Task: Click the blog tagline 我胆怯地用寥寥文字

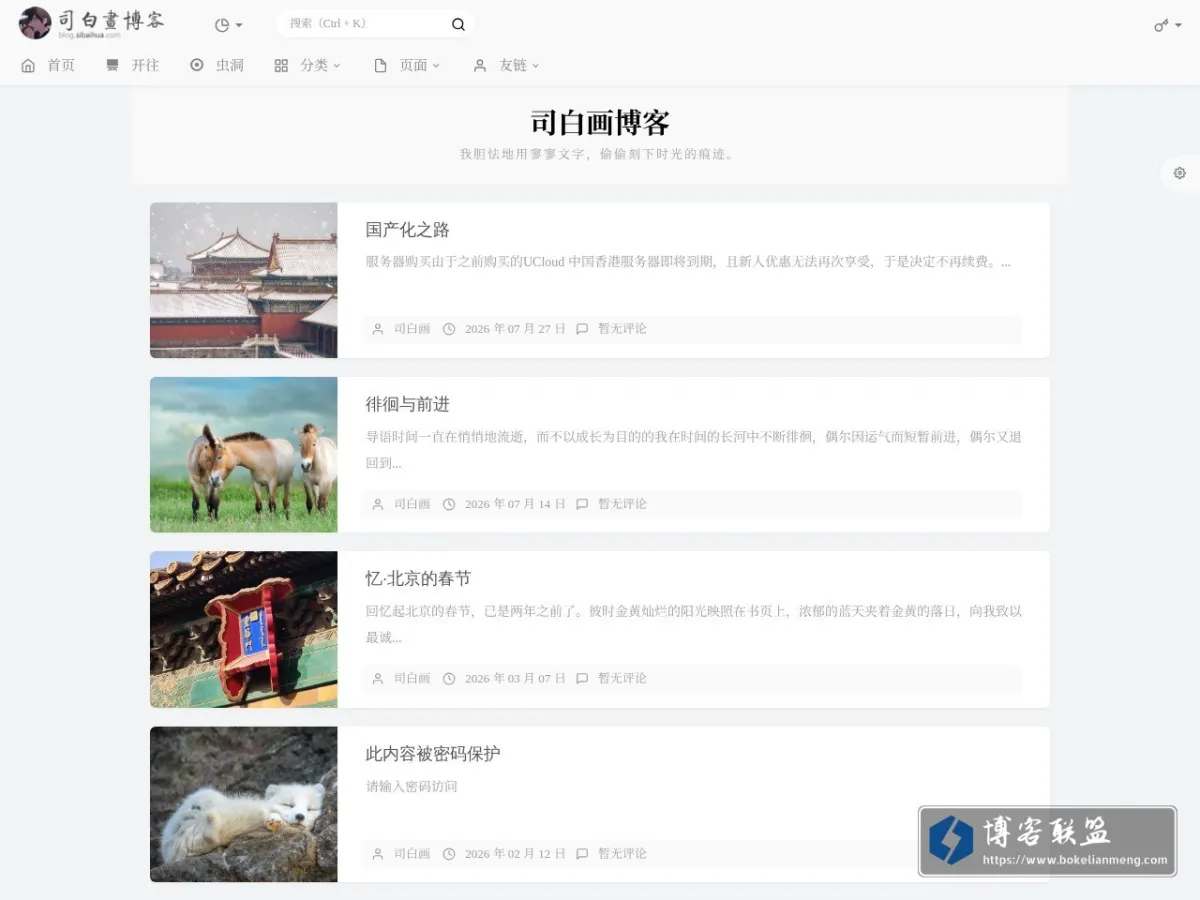Action: (598, 154)
